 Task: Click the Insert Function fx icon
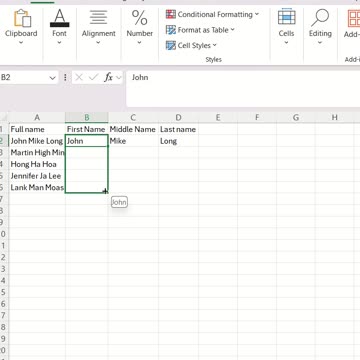point(108,77)
